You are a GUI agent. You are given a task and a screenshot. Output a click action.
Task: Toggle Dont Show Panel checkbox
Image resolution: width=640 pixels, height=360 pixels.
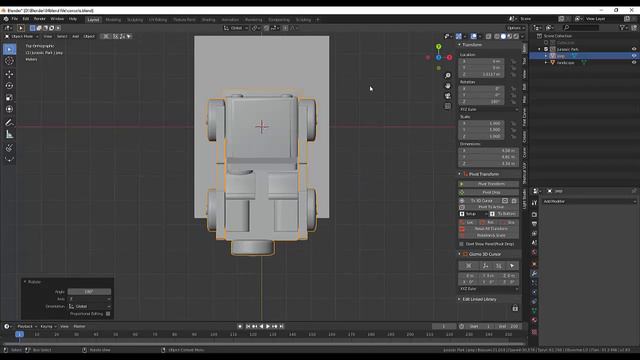pyautogui.click(x=462, y=244)
